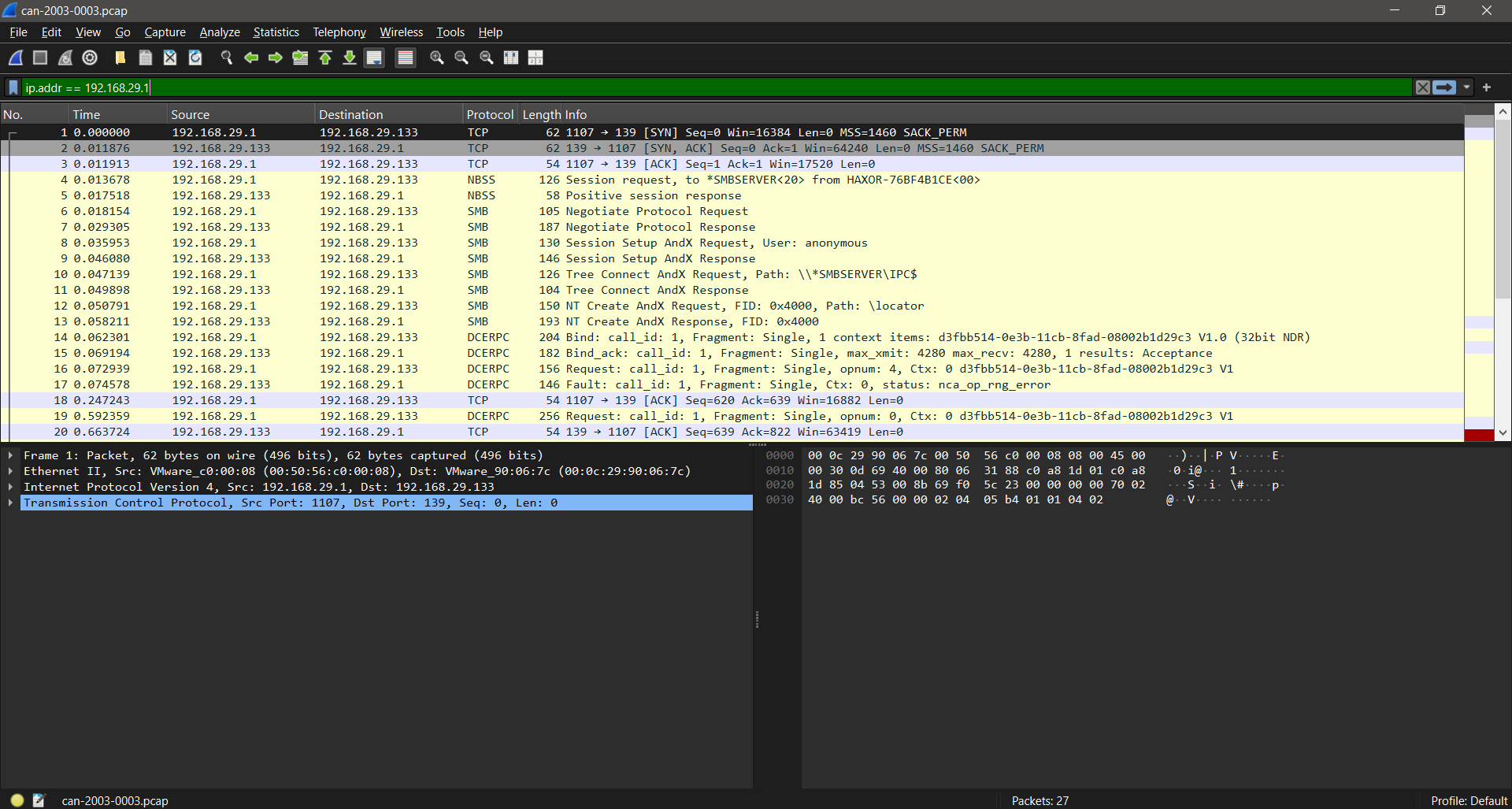
Task: Expand Transmission Control Protocol section
Action: point(10,503)
